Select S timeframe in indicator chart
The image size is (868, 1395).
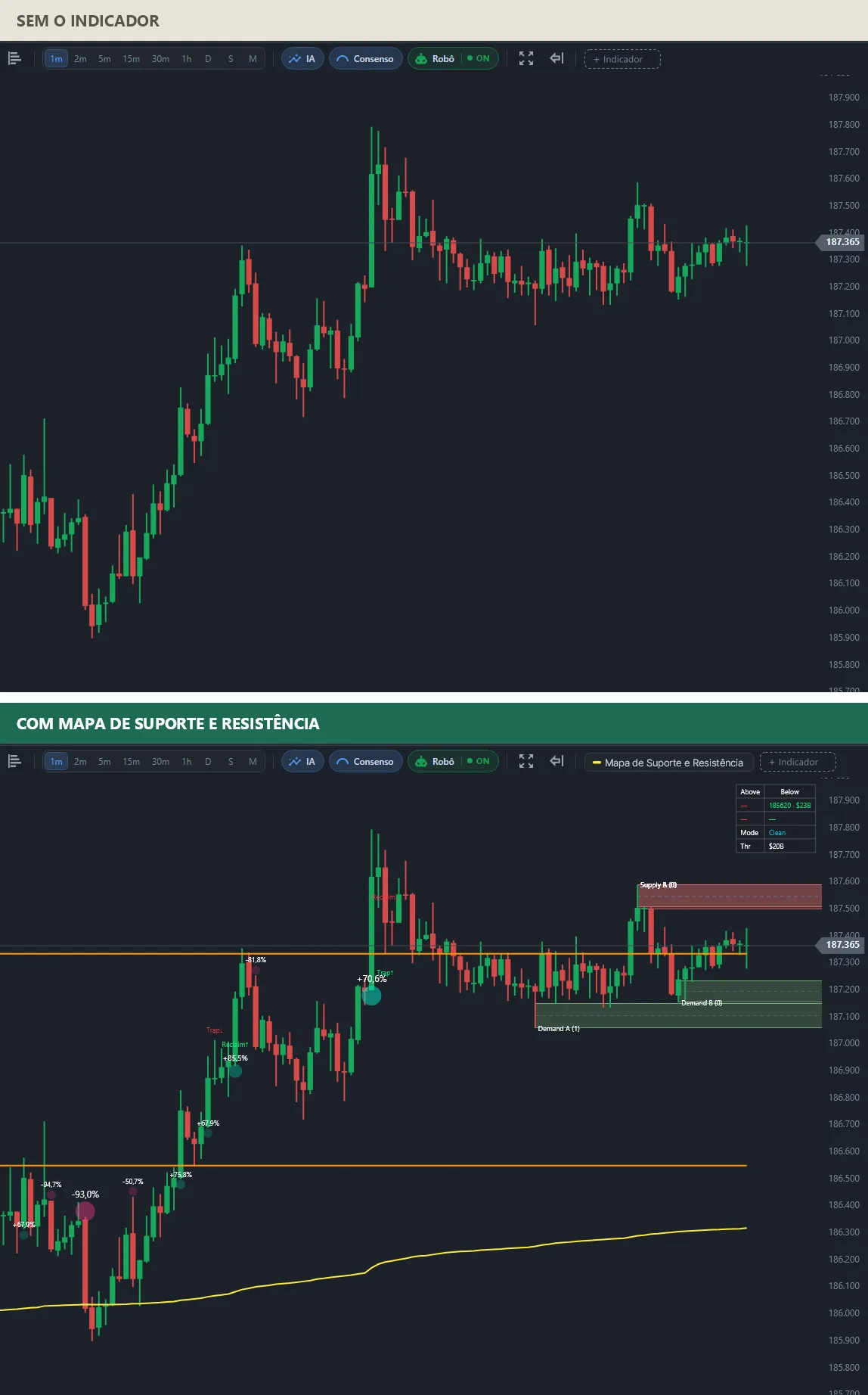pyautogui.click(x=231, y=761)
